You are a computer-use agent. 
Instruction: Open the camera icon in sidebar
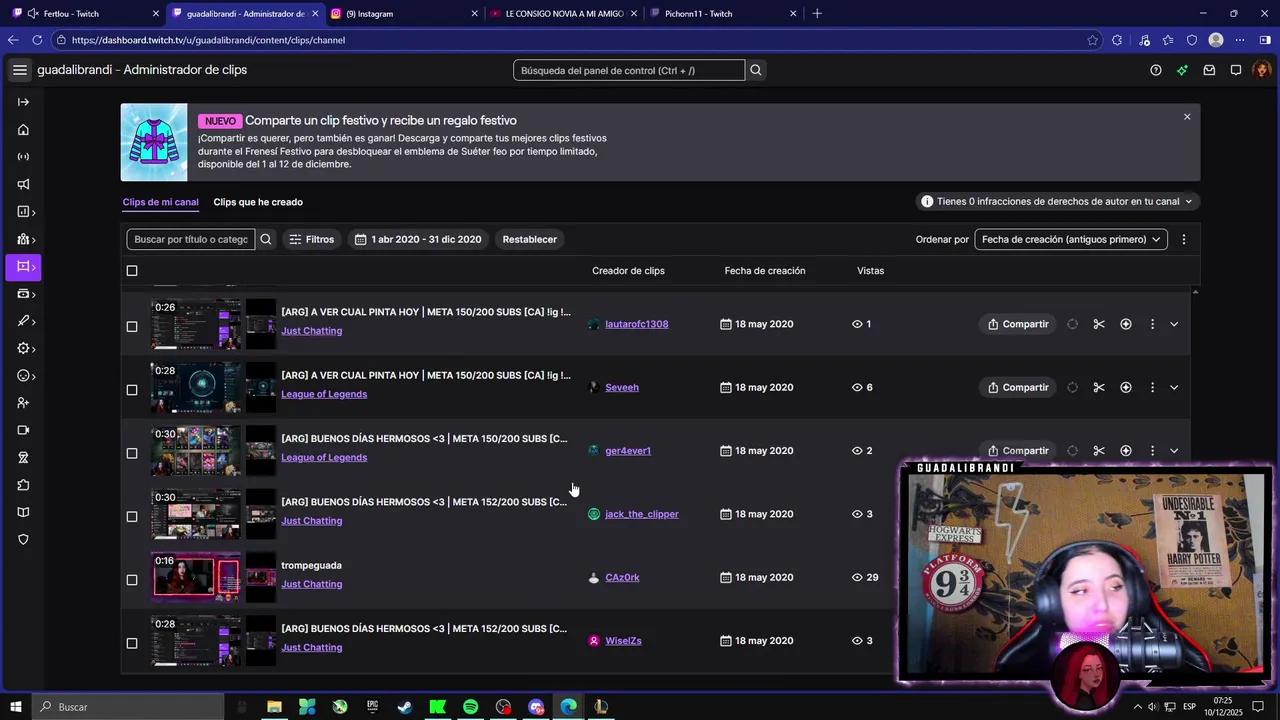point(23,430)
